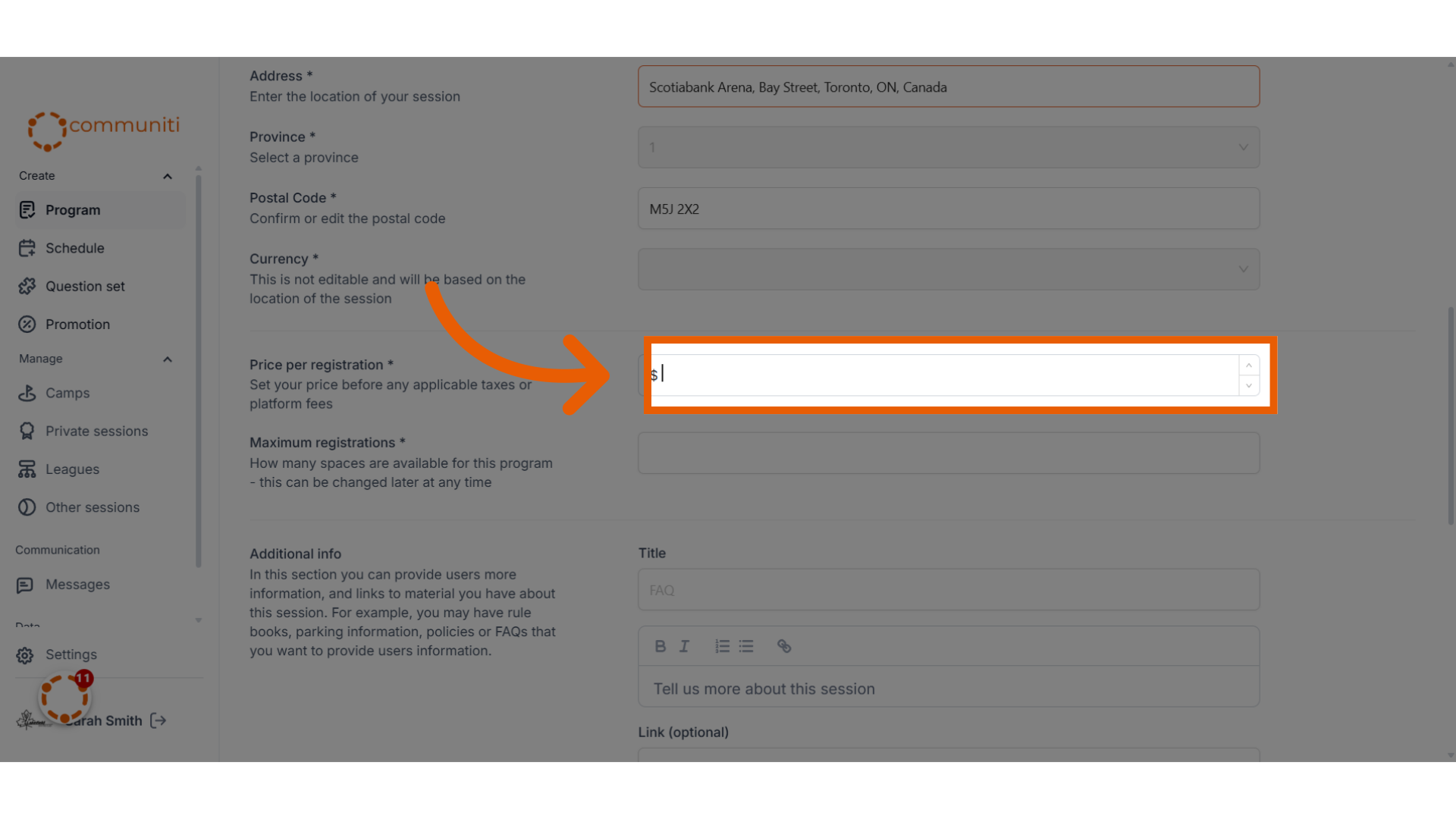The height and width of the screenshot is (819, 1456).
Task: Click the Messages chat icon
Action: 25,585
